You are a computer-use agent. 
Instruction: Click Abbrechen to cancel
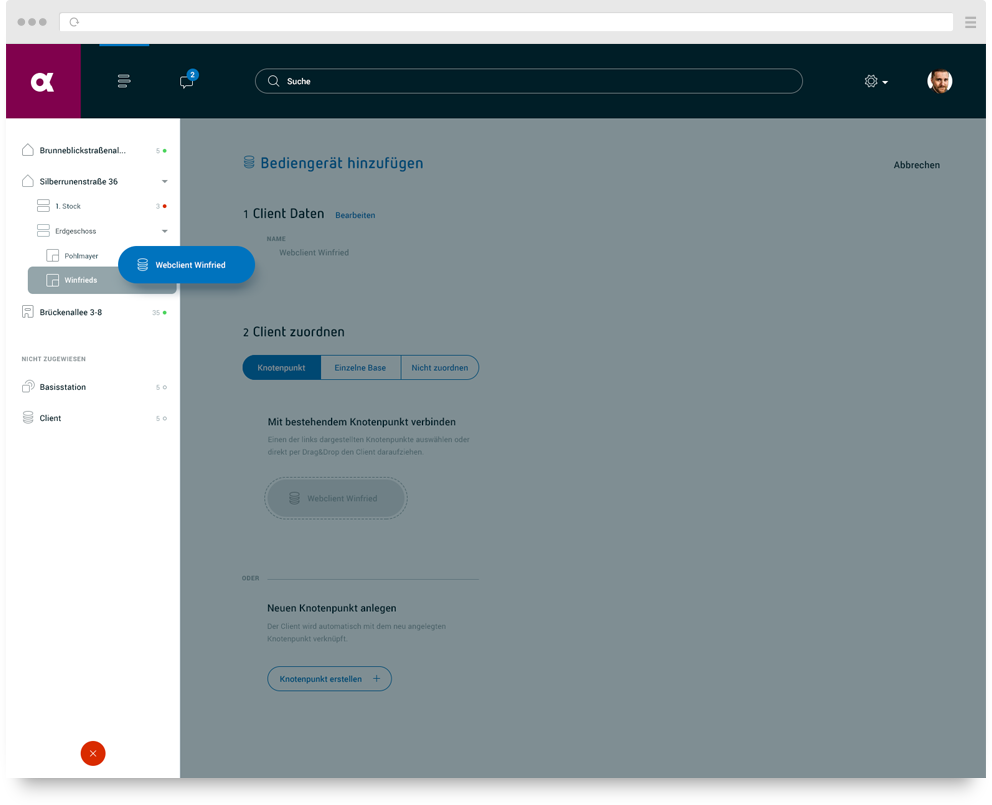point(916,165)
